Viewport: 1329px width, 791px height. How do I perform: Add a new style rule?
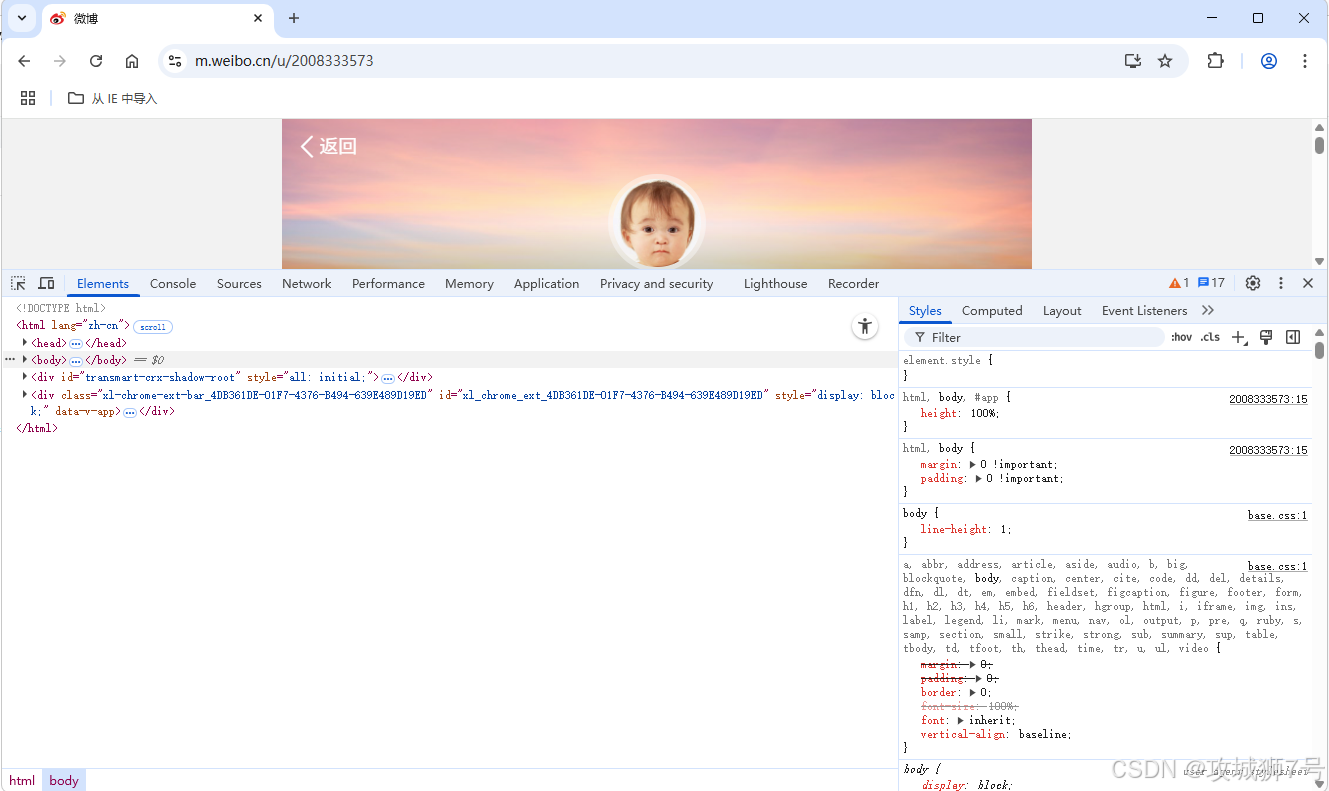[x=1239, y=337]
